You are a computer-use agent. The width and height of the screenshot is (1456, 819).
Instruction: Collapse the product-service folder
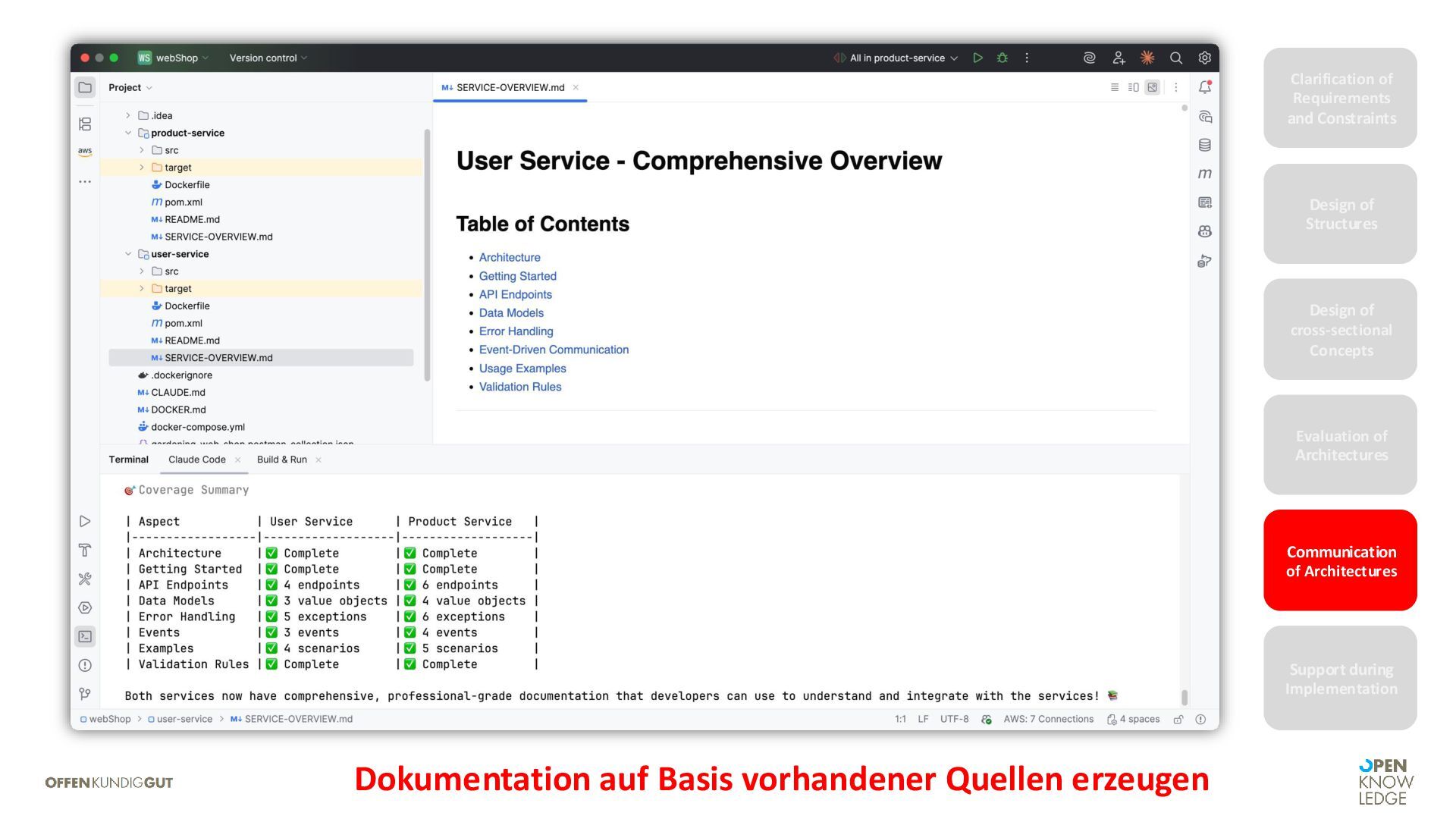[x=128, y=133]
